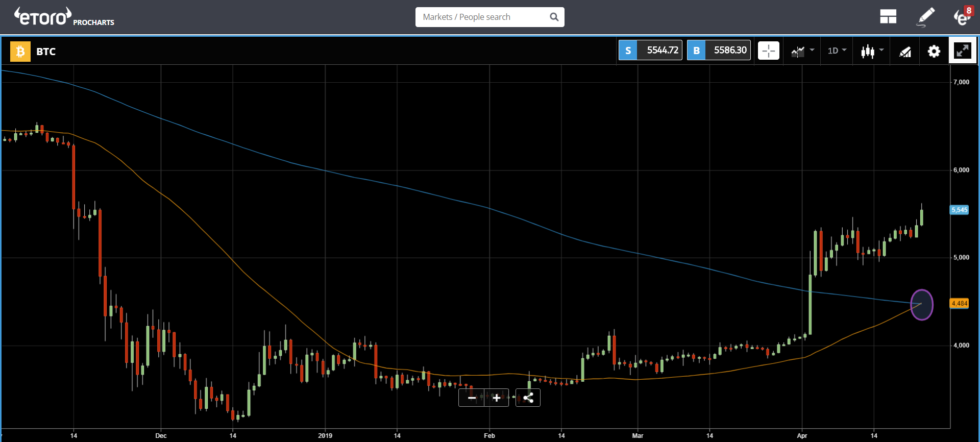Toggle the crosshair cursor mode
This screenshot has width=980, height=442.
(x=768, y=51)
